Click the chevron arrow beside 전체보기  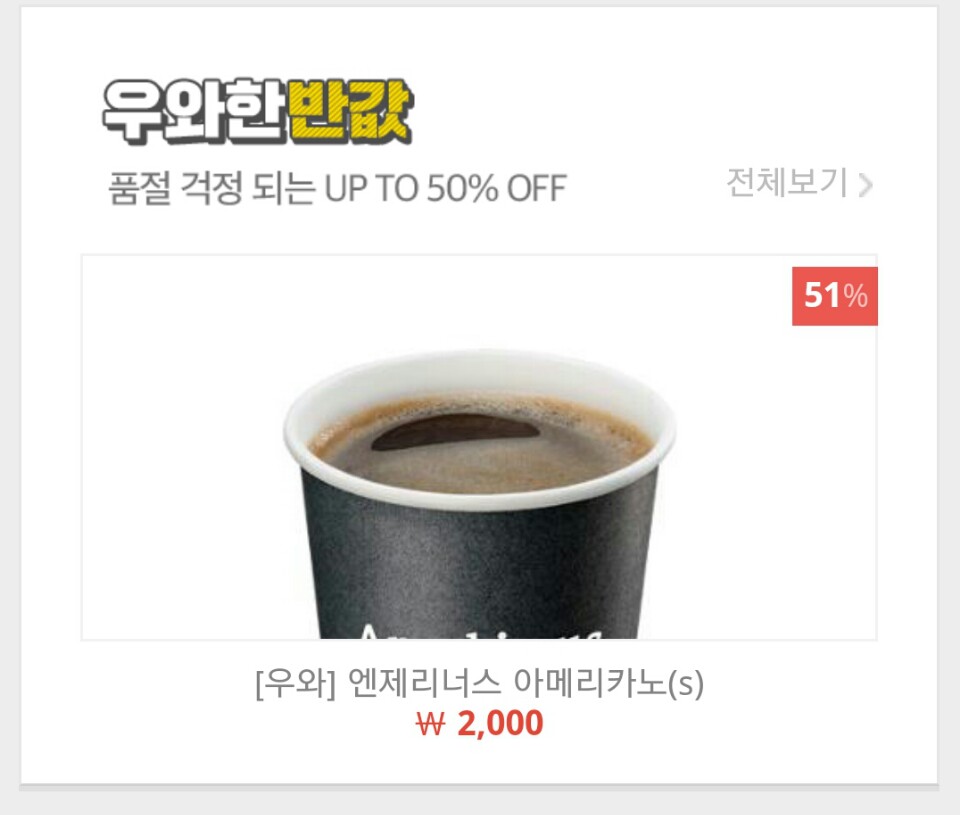(x=865, y=185)
